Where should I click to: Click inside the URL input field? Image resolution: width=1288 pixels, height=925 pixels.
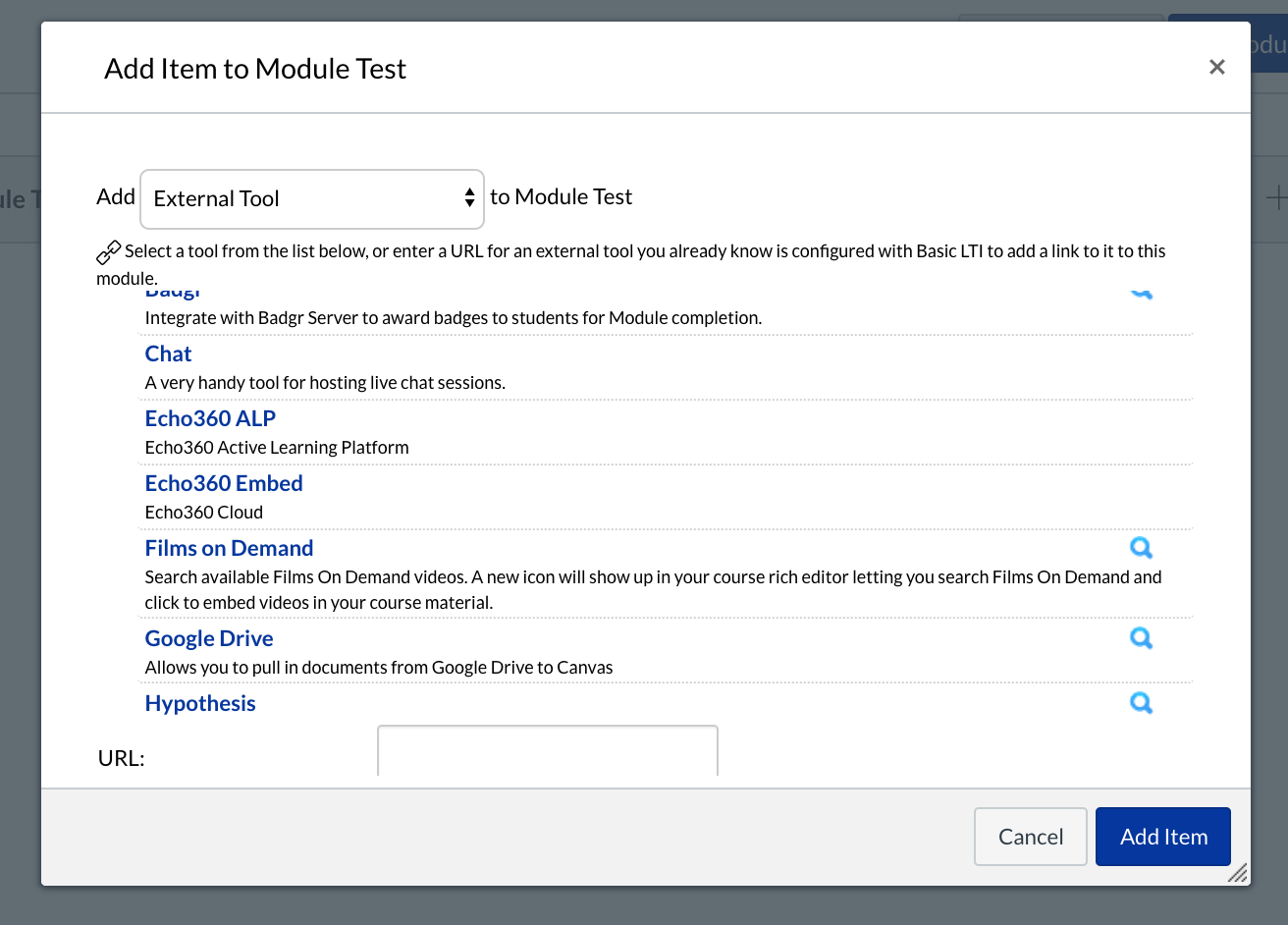pos(548,751)
